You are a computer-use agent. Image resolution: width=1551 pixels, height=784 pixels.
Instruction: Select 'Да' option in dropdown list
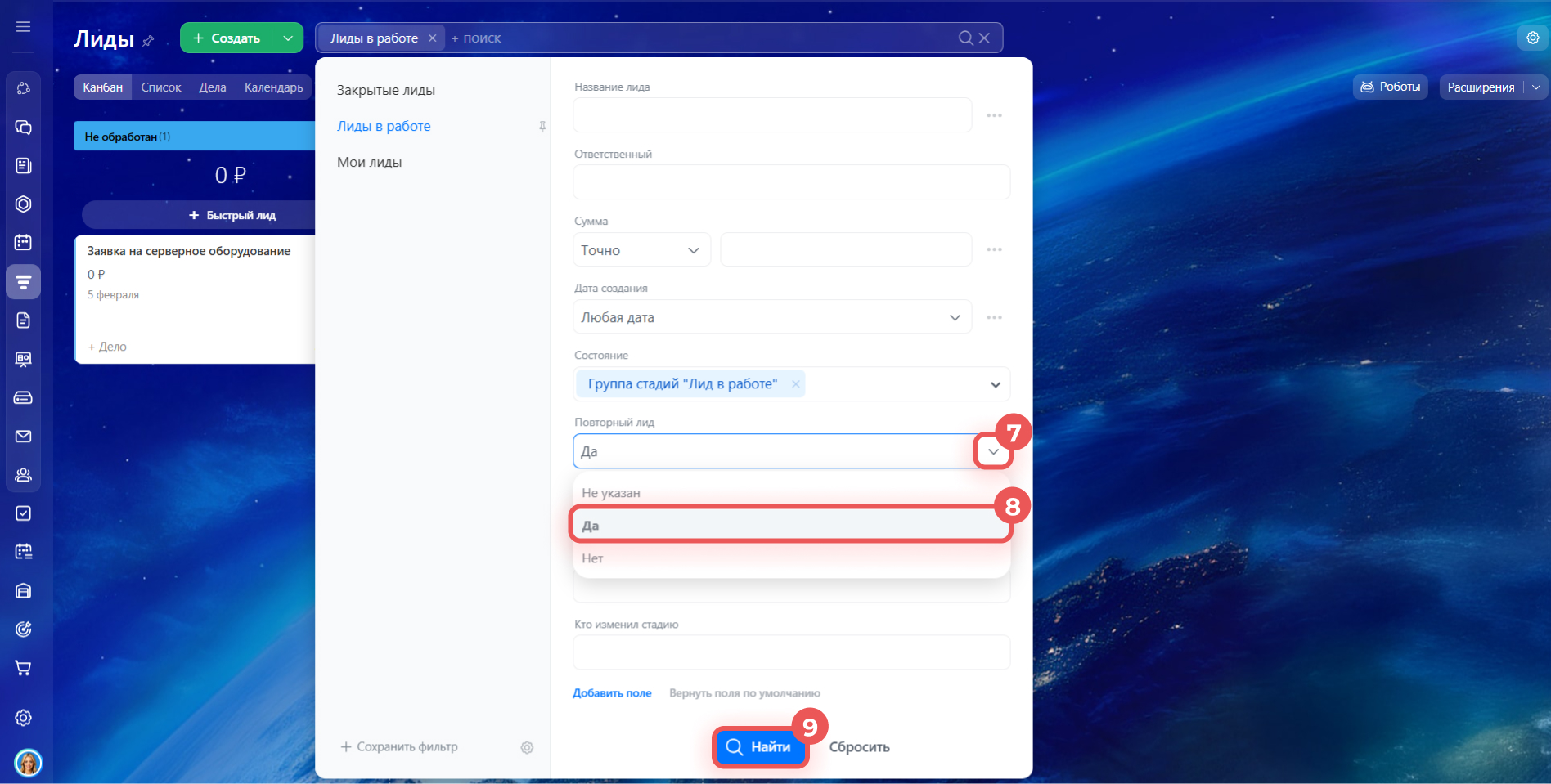click(x=790, y=526)
